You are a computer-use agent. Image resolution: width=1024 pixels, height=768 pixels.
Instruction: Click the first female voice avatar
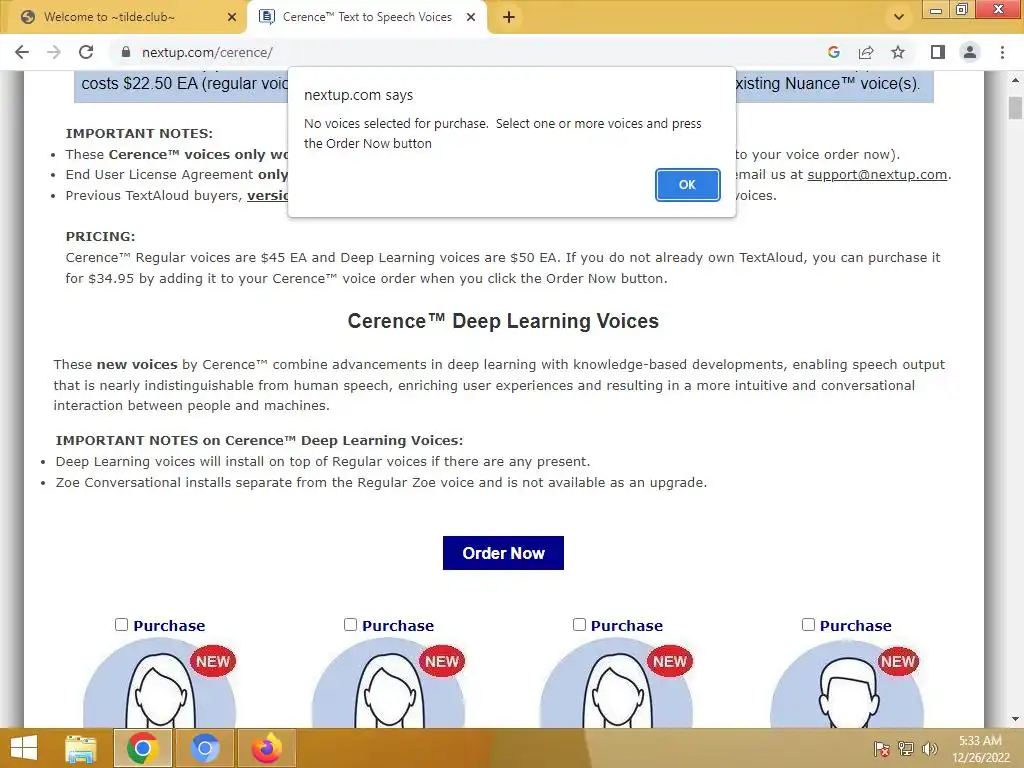point(159,684)
